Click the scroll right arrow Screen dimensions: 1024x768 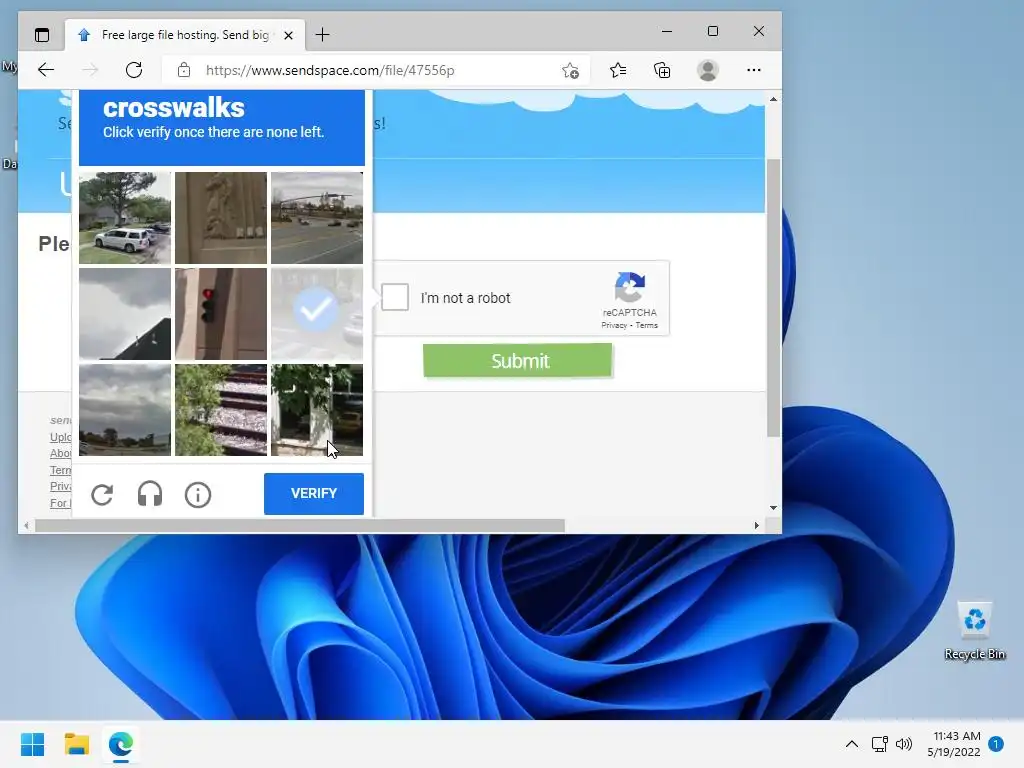click(x=757, y=526)
